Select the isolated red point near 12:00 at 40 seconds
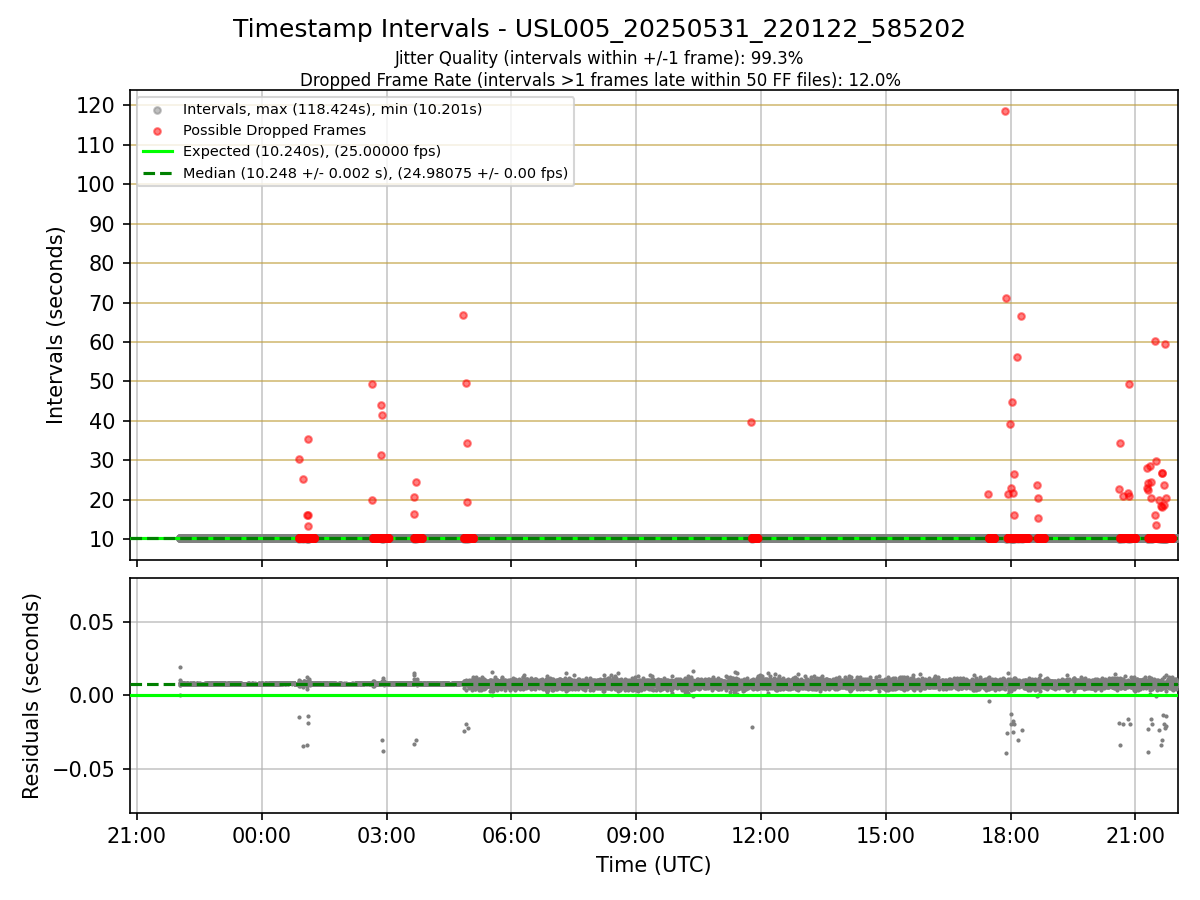 751,422
